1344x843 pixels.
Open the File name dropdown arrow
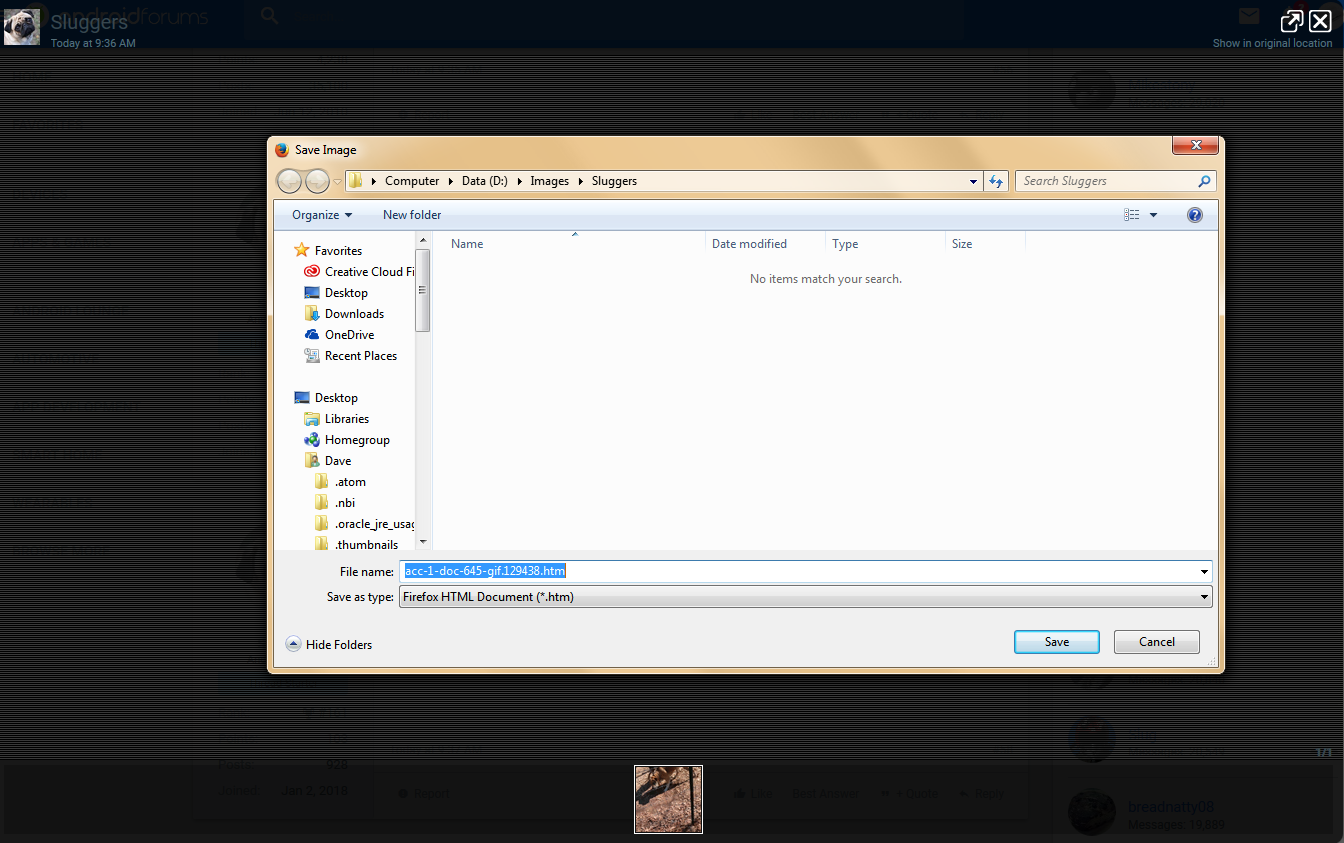point(1204,571)
